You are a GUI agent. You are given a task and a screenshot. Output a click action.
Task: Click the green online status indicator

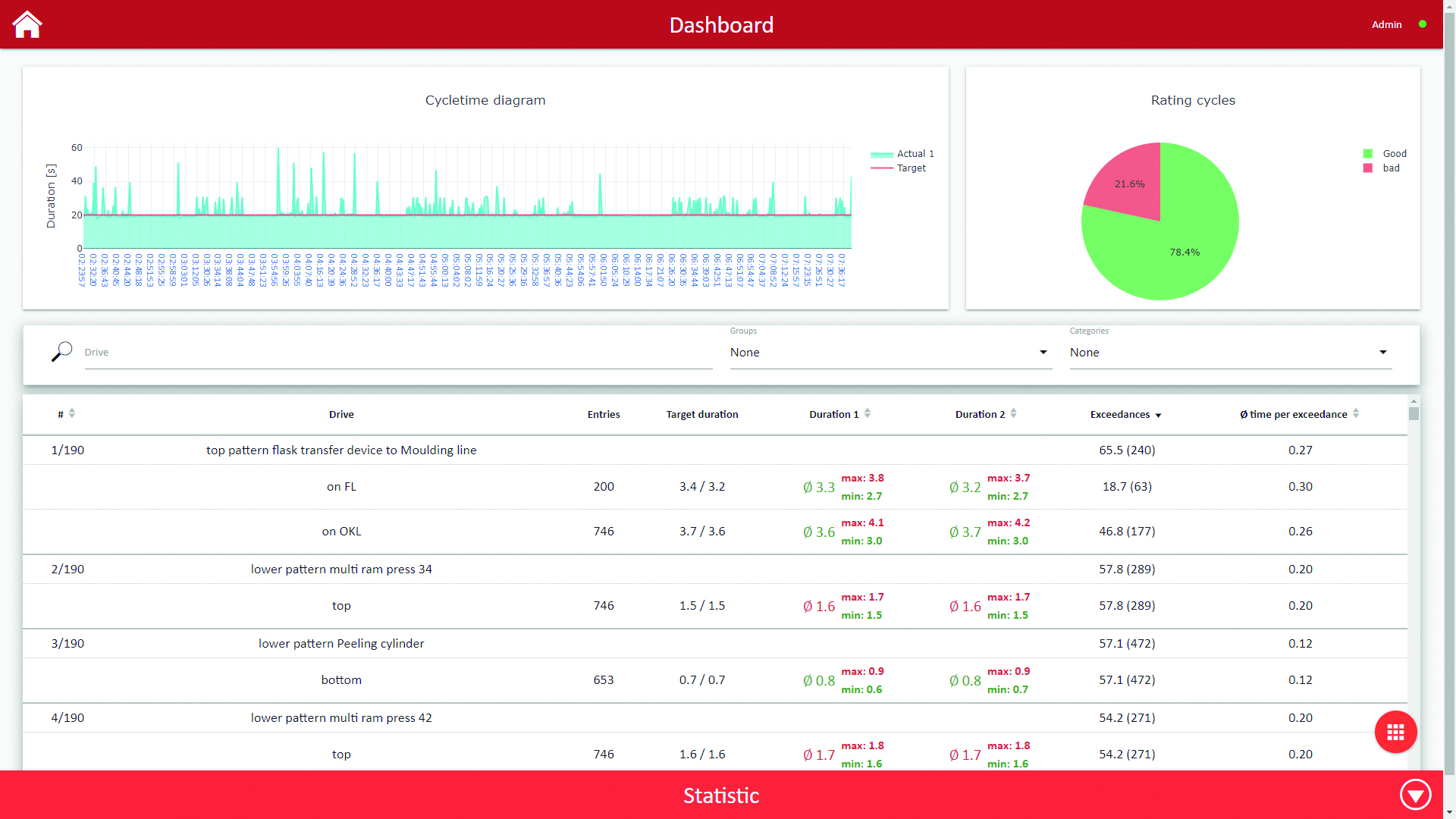click(1423, 24)
